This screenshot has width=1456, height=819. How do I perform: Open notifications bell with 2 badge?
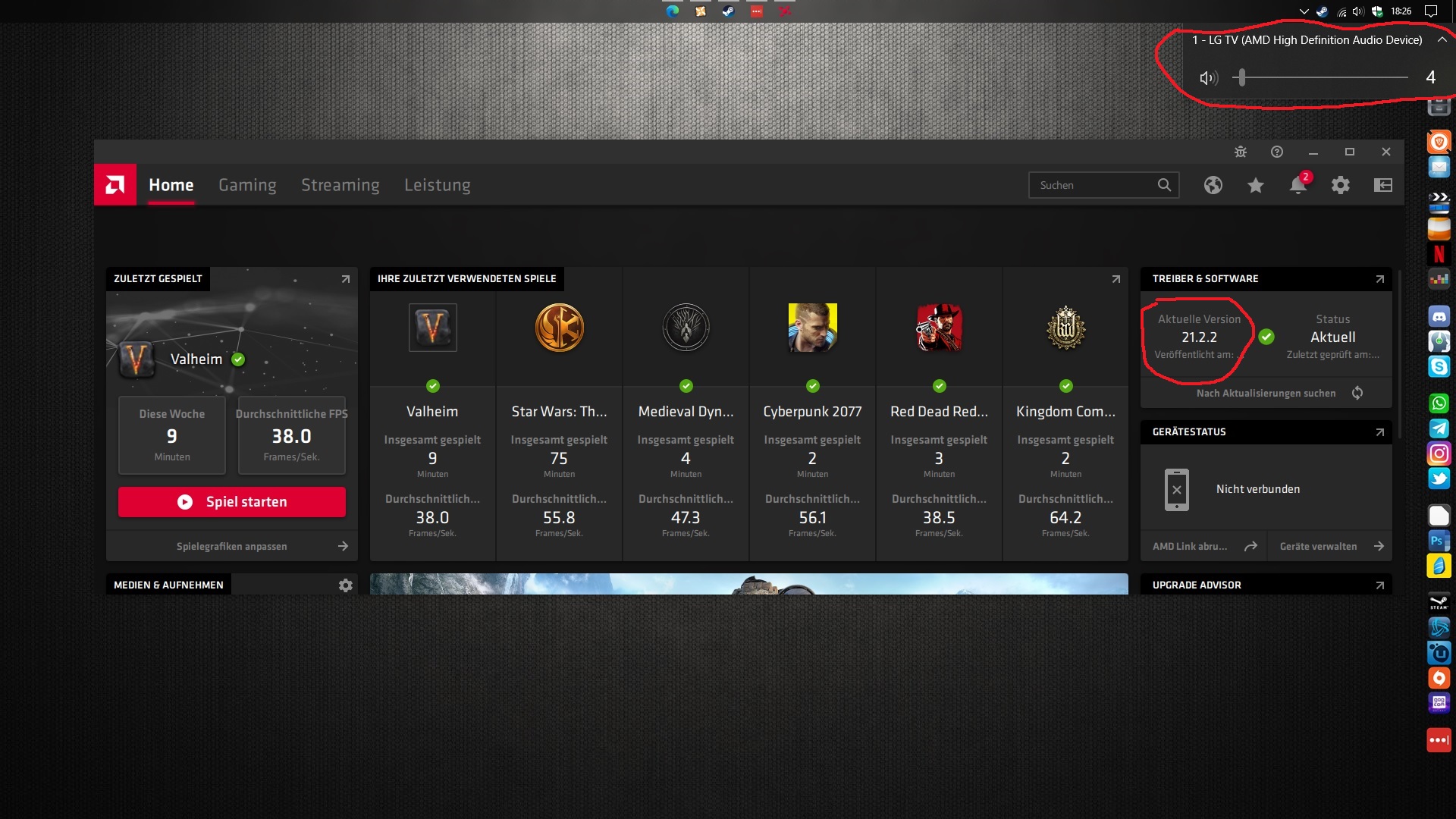(x=1299, y=184)
